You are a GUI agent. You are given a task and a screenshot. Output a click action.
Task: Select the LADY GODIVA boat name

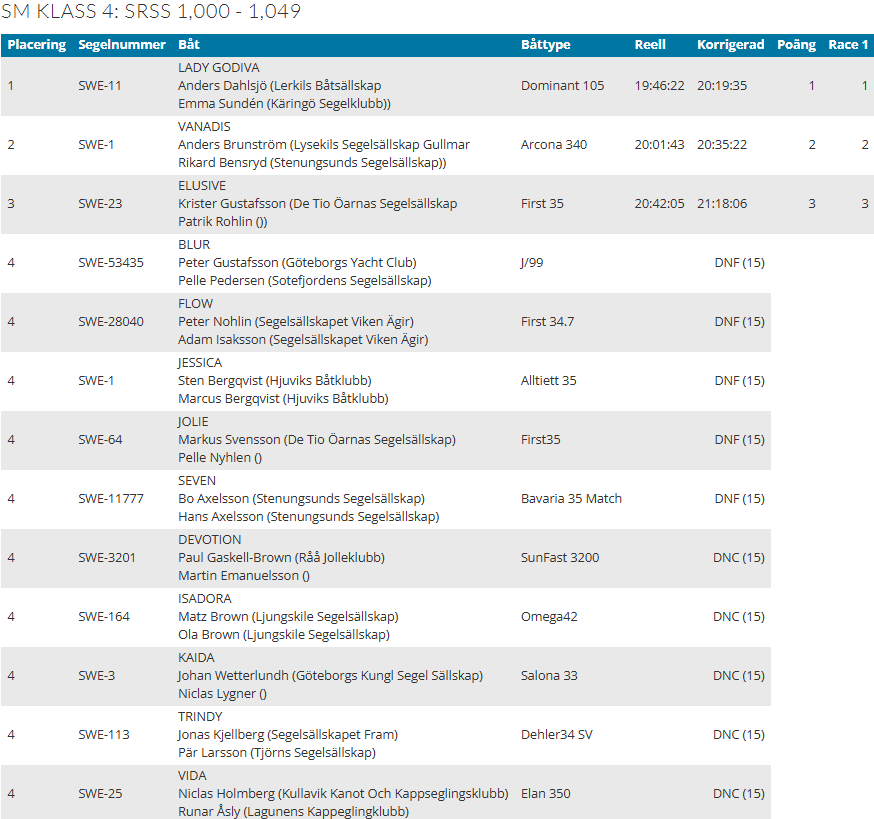point(218,67)
